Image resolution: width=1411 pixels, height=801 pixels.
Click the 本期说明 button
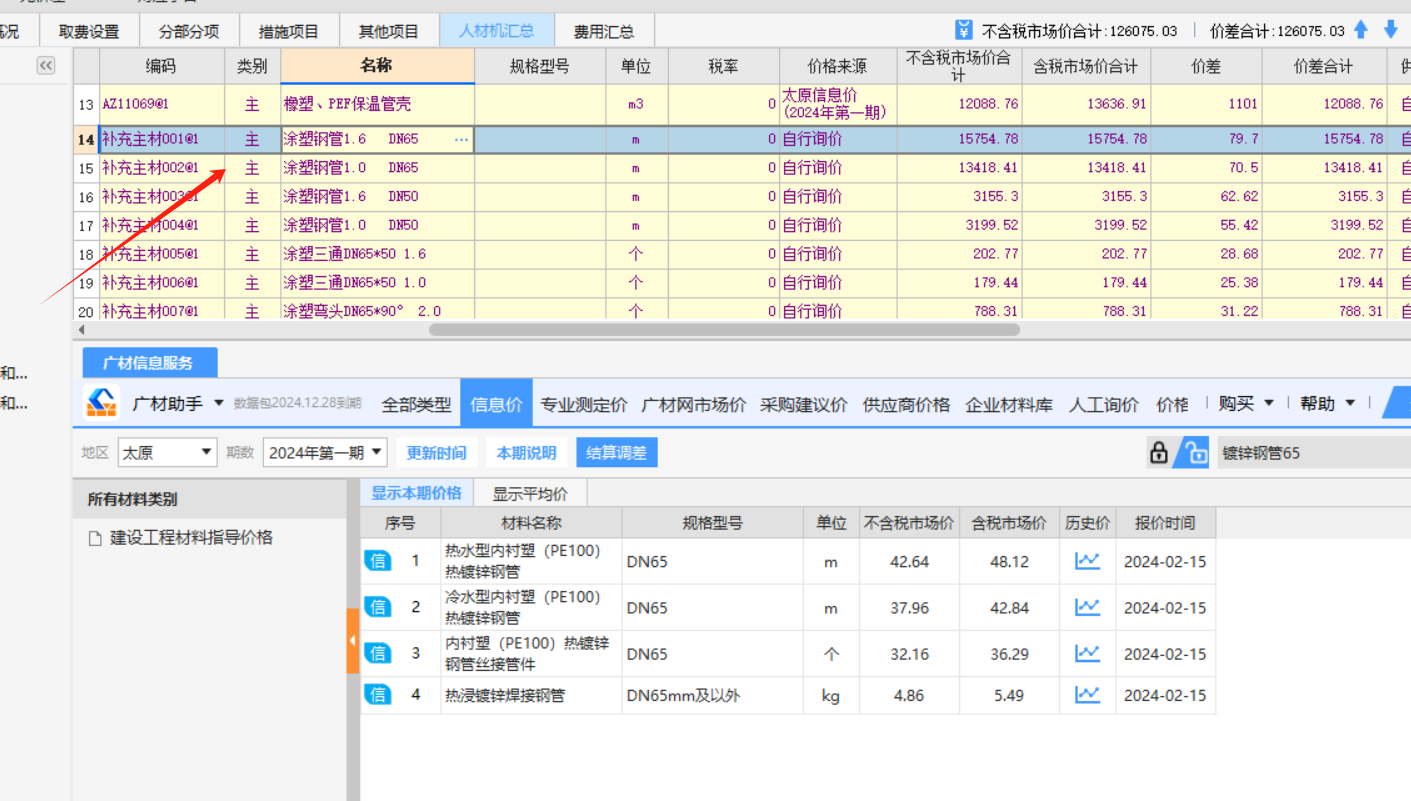526,453
